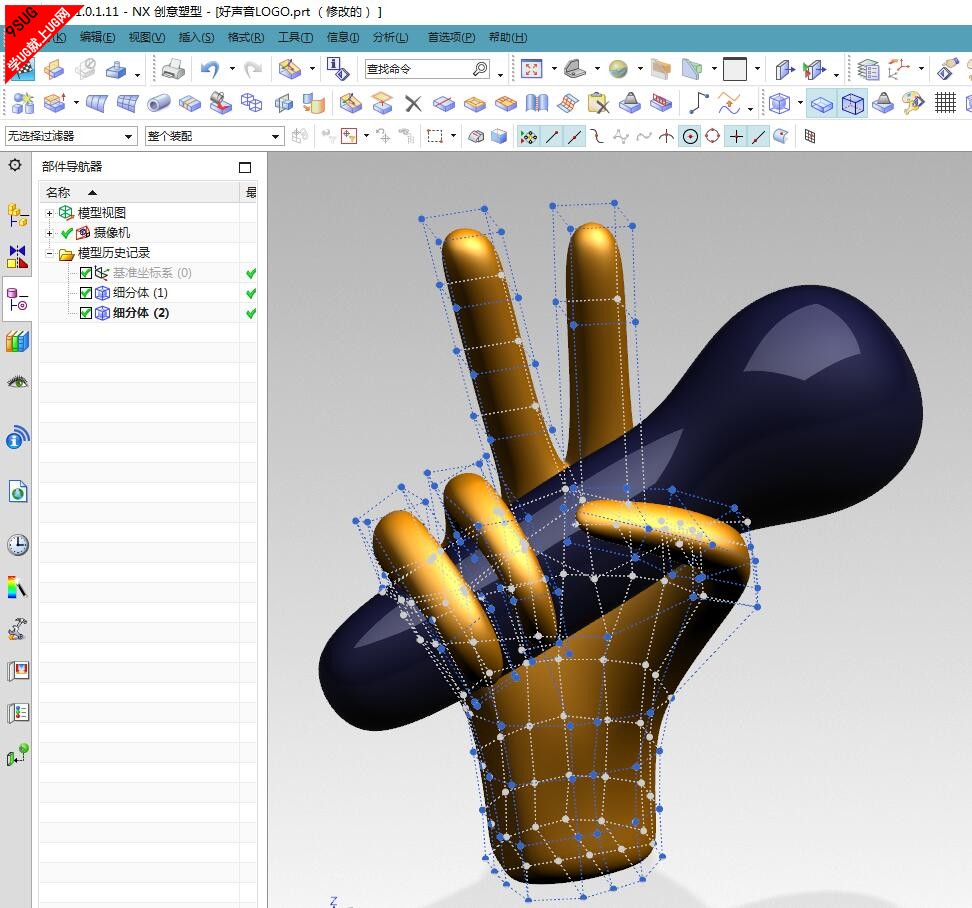Open the eye icon sidebar tab
The image size is (972, 908).
17,382
